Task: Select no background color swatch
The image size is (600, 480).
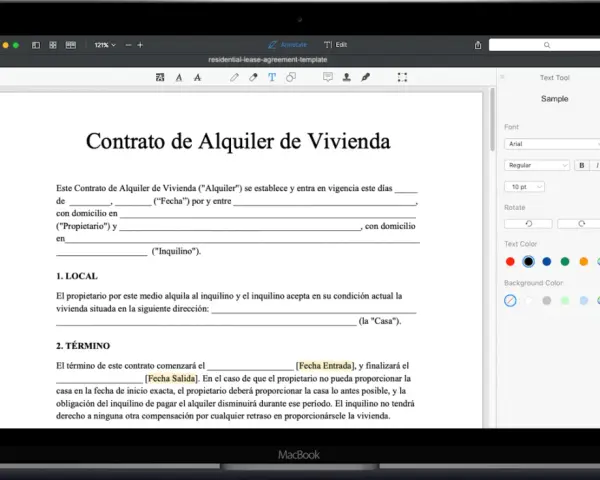Action: click(x=510, y=300)
